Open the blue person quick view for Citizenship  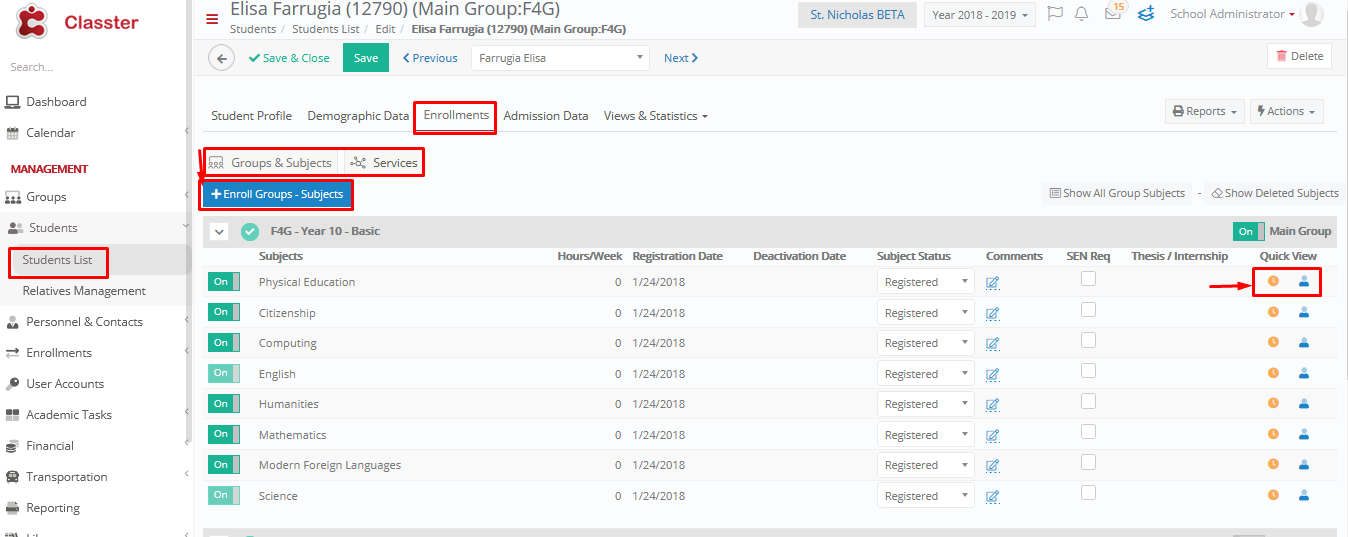click(x=1304, y=312)
